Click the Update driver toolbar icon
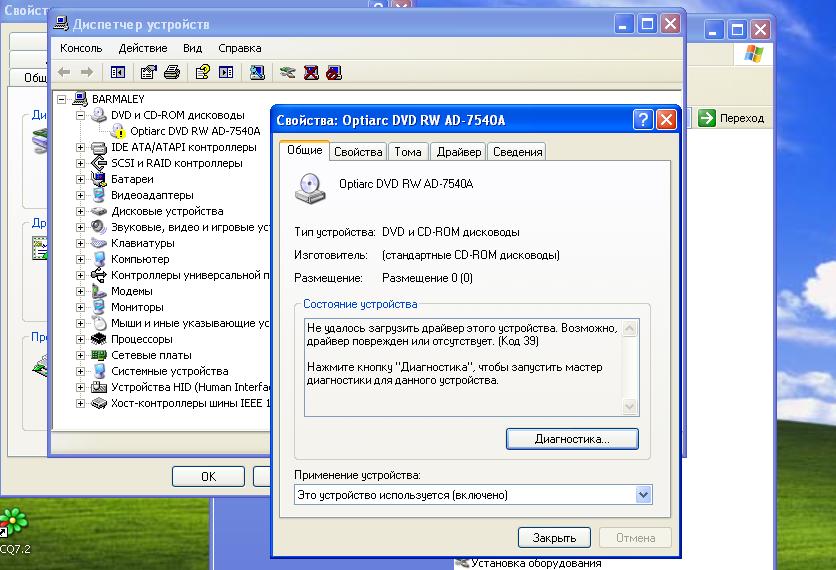Screen dimensions: 836x570 [x=287, y=72]
